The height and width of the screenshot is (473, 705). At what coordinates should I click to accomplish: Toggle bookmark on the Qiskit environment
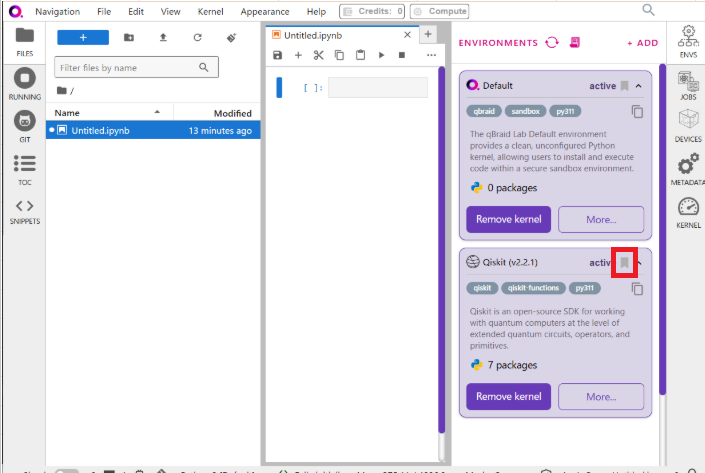click(625, 263)
